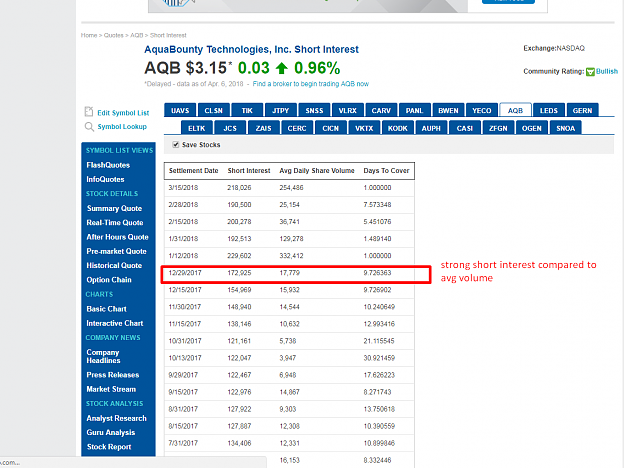The width and height of the screenshot is (625, 468).
Task: Open Analyst Research
Action: click(x=116, y=418)
